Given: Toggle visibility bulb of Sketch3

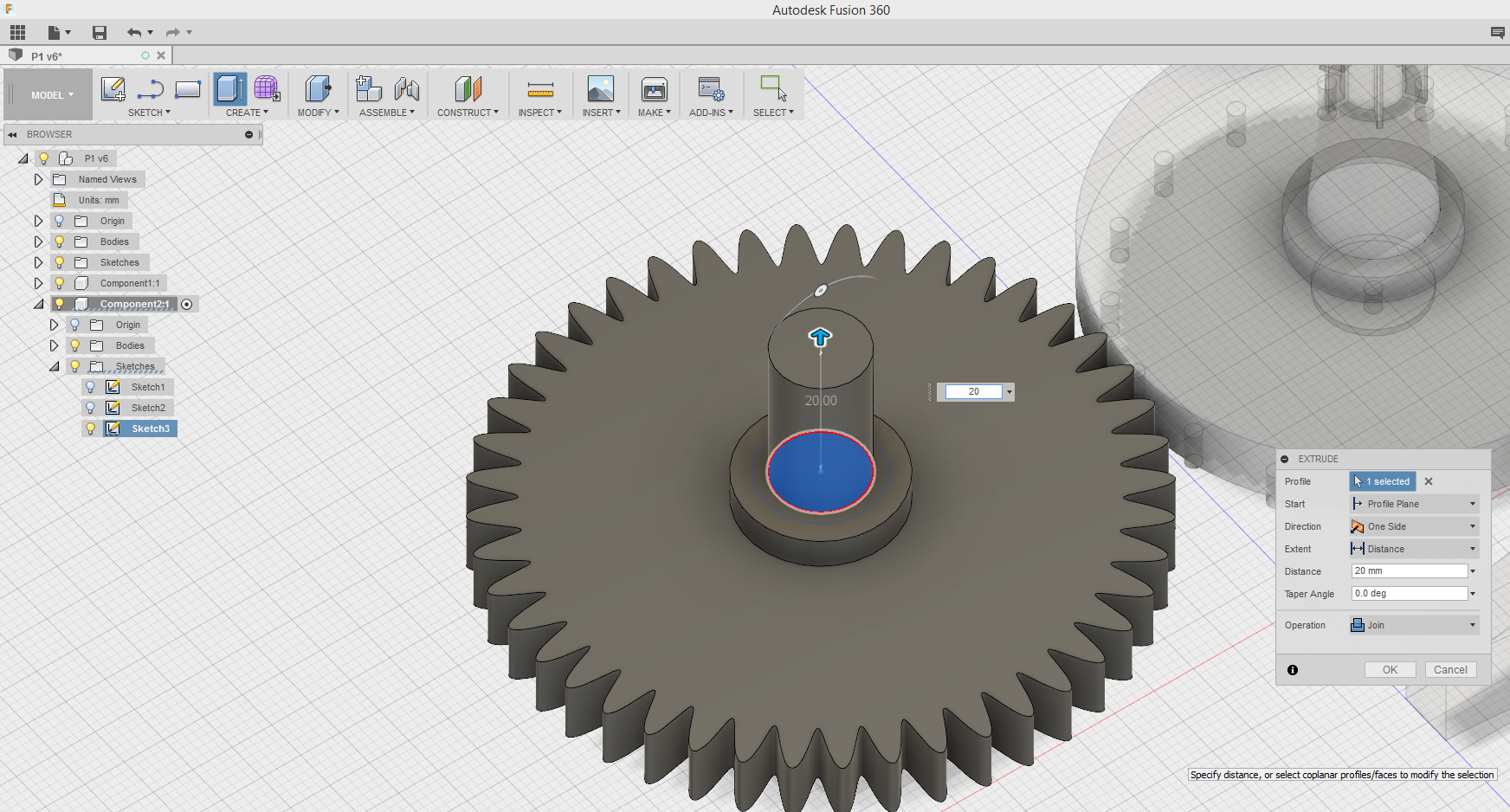Looking at the screenshot, I should tap(91, 429).
